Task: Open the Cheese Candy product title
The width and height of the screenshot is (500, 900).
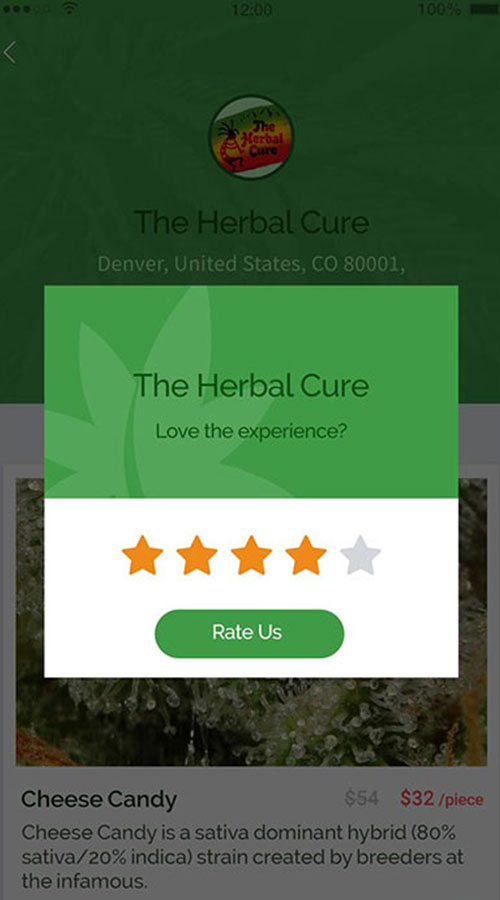Action: pos(99,799)
